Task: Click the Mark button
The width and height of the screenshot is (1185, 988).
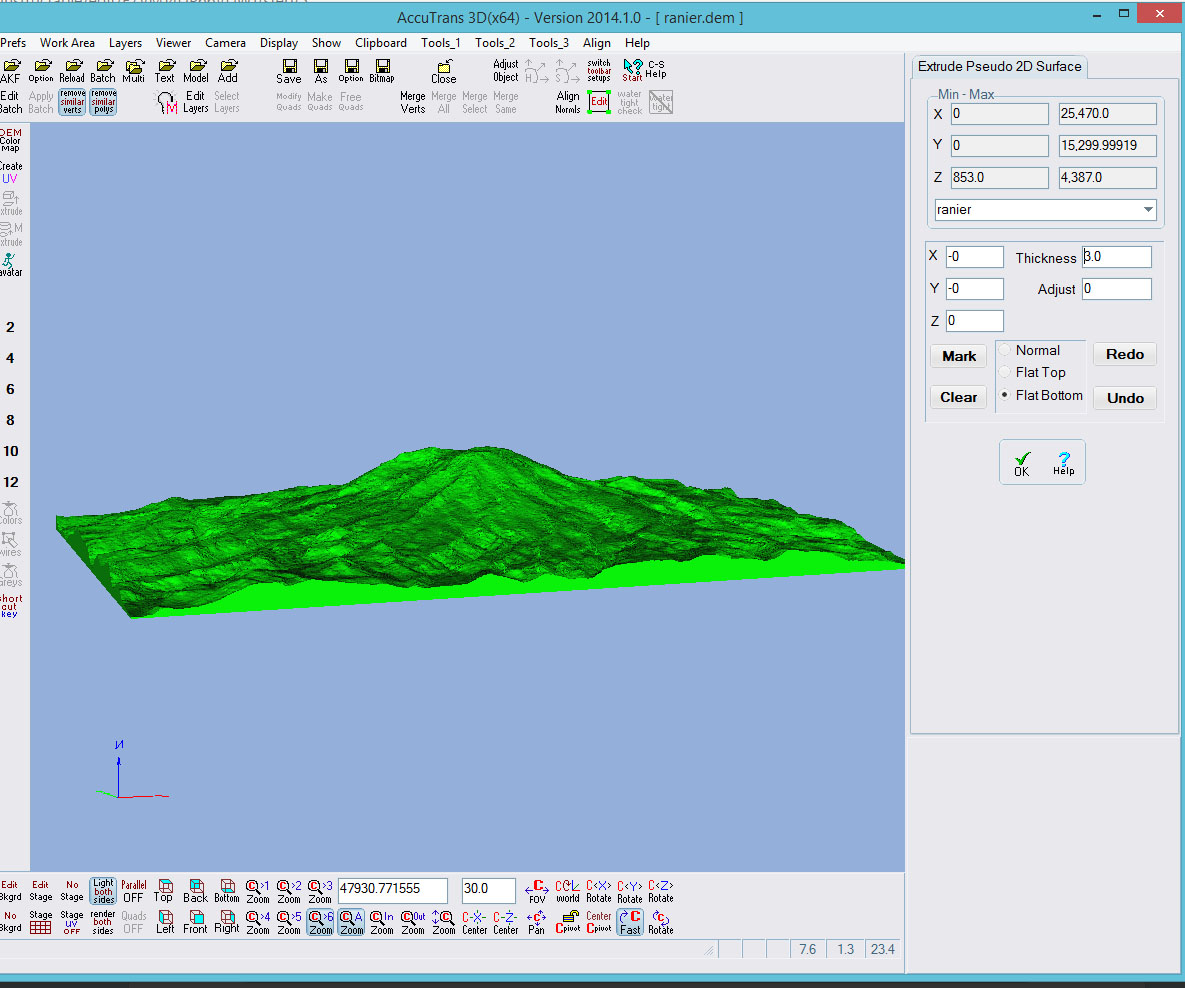Action: click(x=957, y=356)
